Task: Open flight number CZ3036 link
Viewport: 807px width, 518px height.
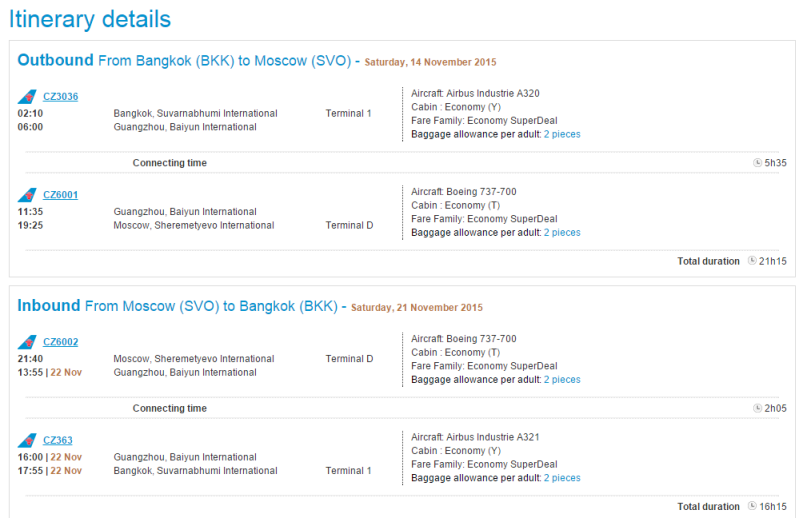Action: pyautogui.click(x=61, y=96)
